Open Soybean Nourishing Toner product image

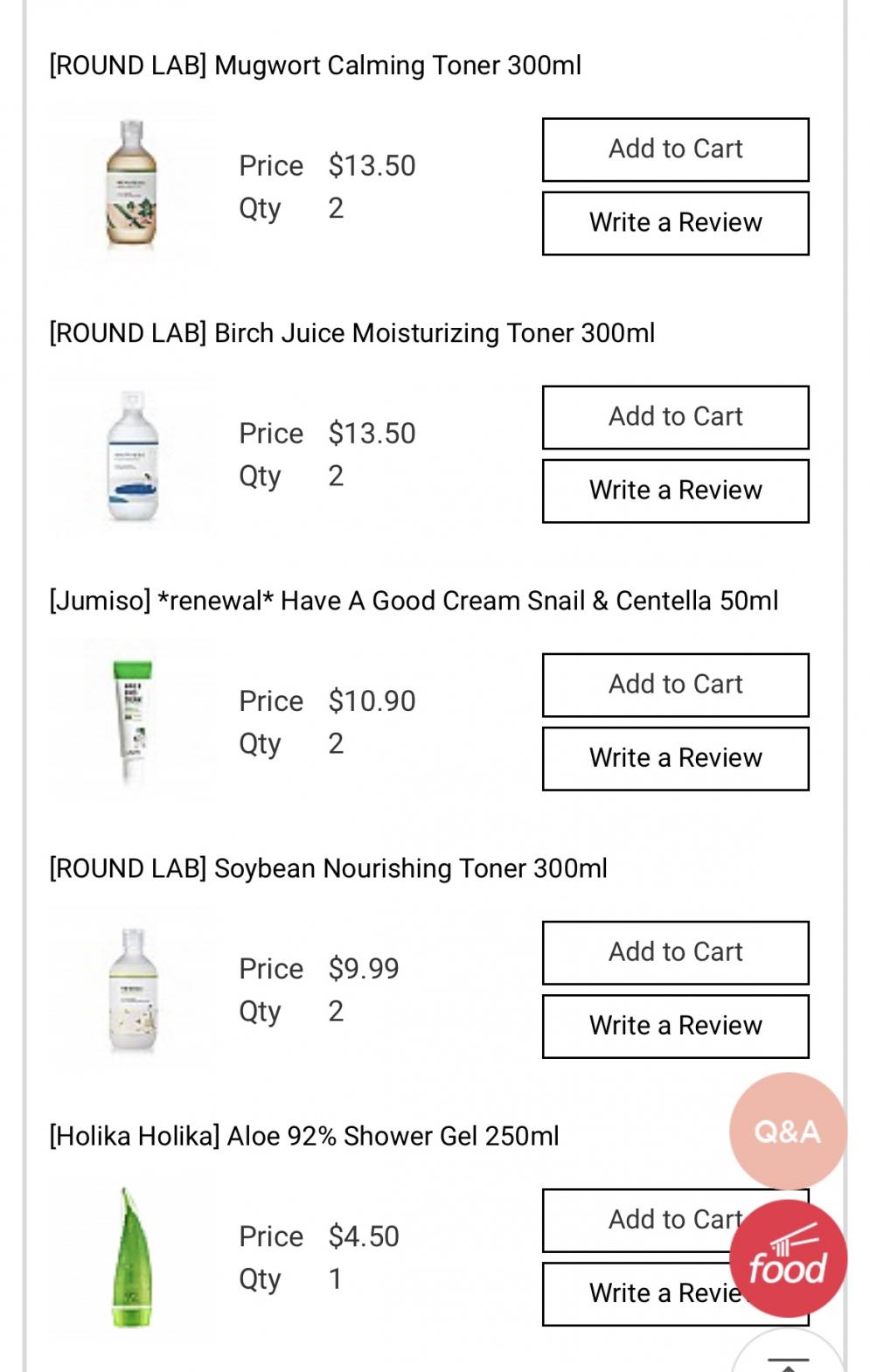point(132,989)
